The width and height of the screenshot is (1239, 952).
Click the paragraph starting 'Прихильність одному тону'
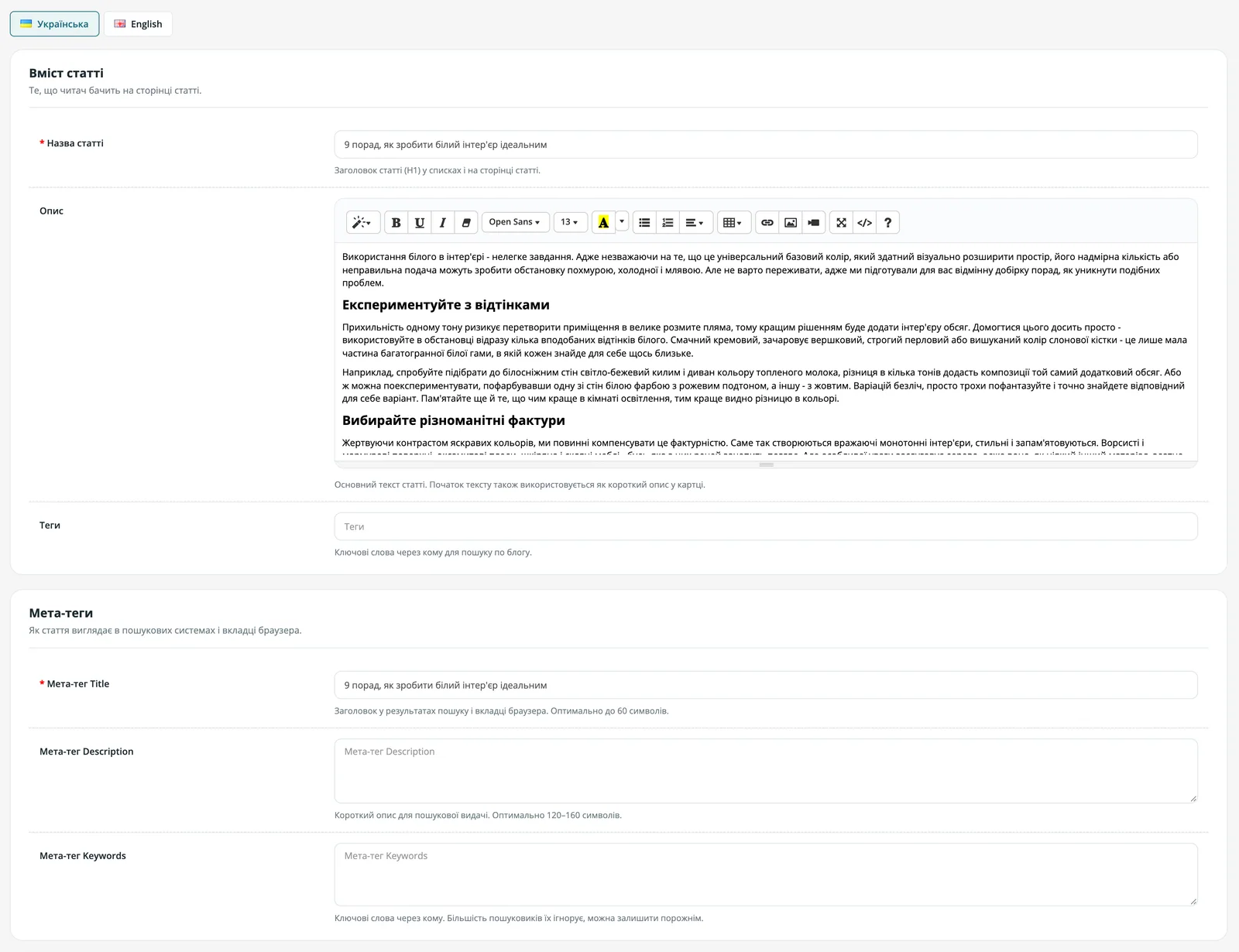(764, 340)
